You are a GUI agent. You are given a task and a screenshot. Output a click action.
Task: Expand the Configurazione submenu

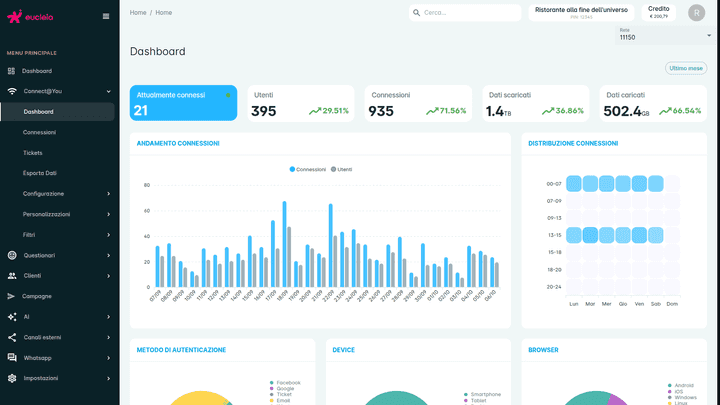[109, 194]
